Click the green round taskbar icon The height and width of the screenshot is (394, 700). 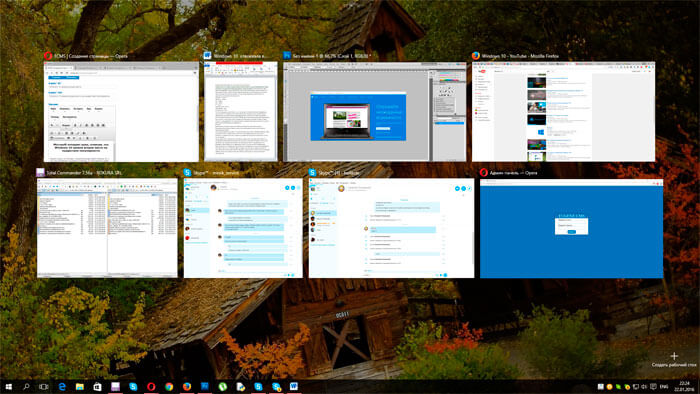(222, 387)
